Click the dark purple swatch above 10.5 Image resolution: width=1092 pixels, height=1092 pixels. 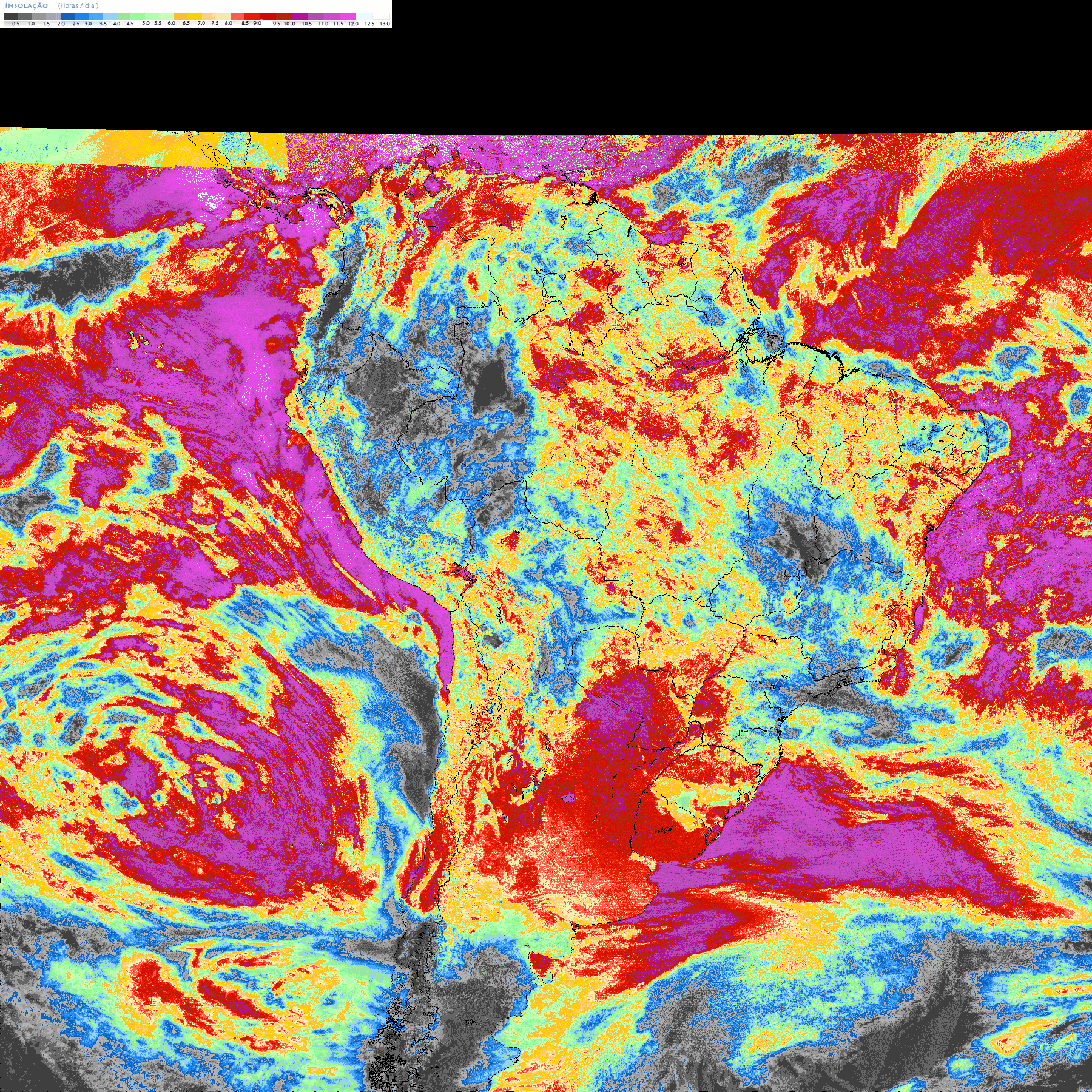[x=300, y=16]
